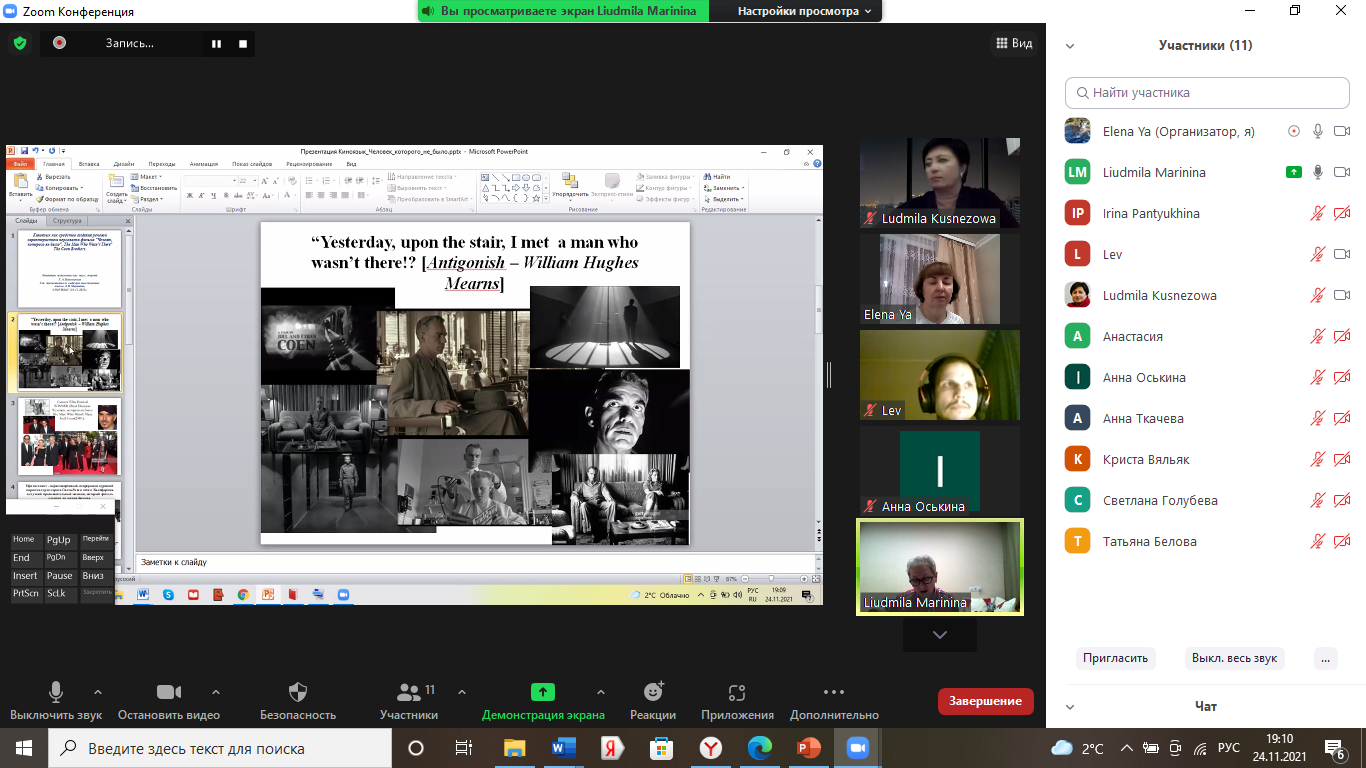
Task: Open participants options arrow in toolbar
Action: (461, 691)
